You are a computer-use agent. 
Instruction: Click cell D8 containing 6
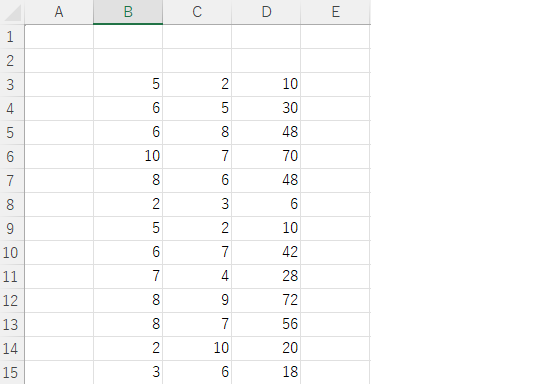266,204
